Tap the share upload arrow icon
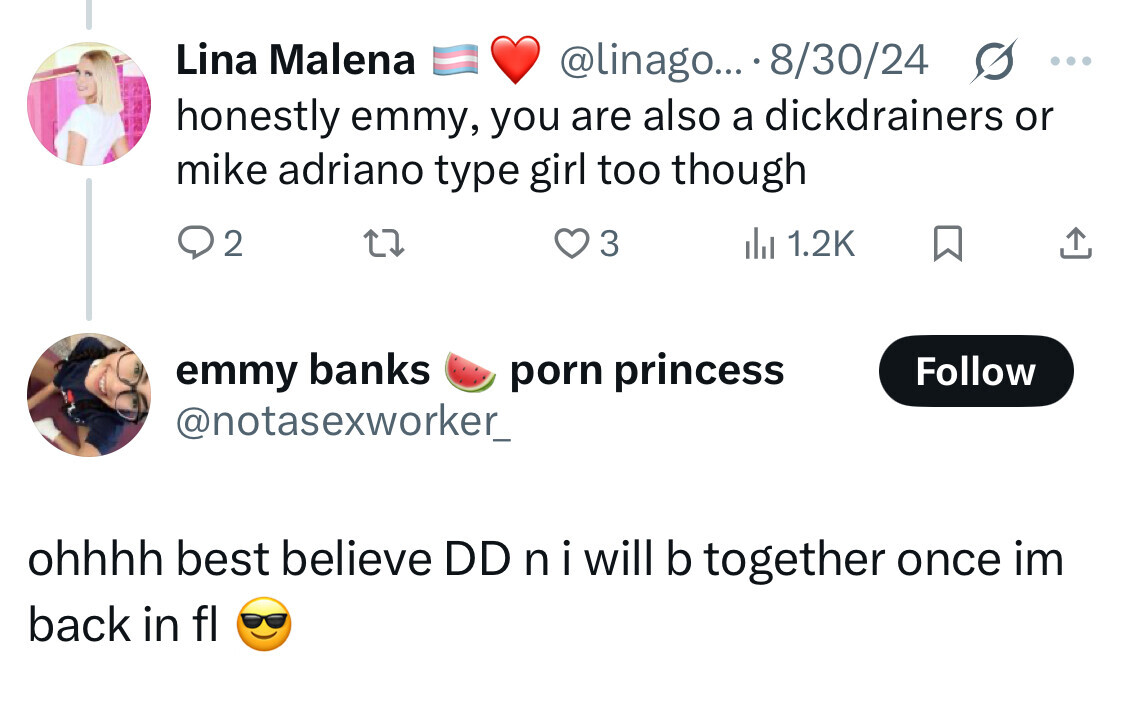 click(1075, 243)
